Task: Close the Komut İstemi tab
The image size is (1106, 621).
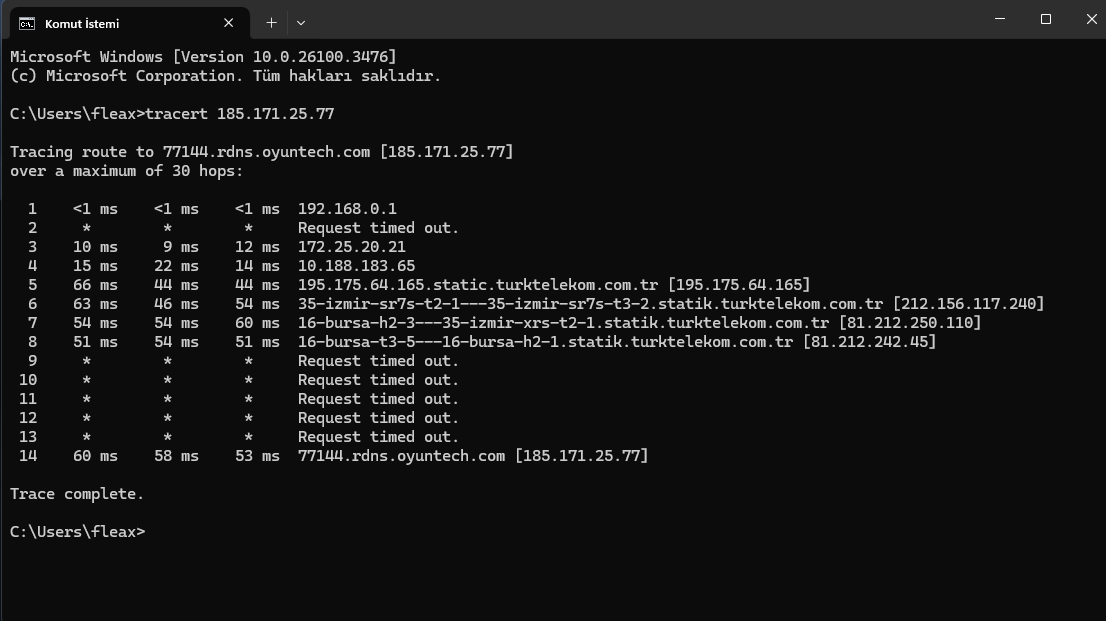Action: tap(229, 22)
